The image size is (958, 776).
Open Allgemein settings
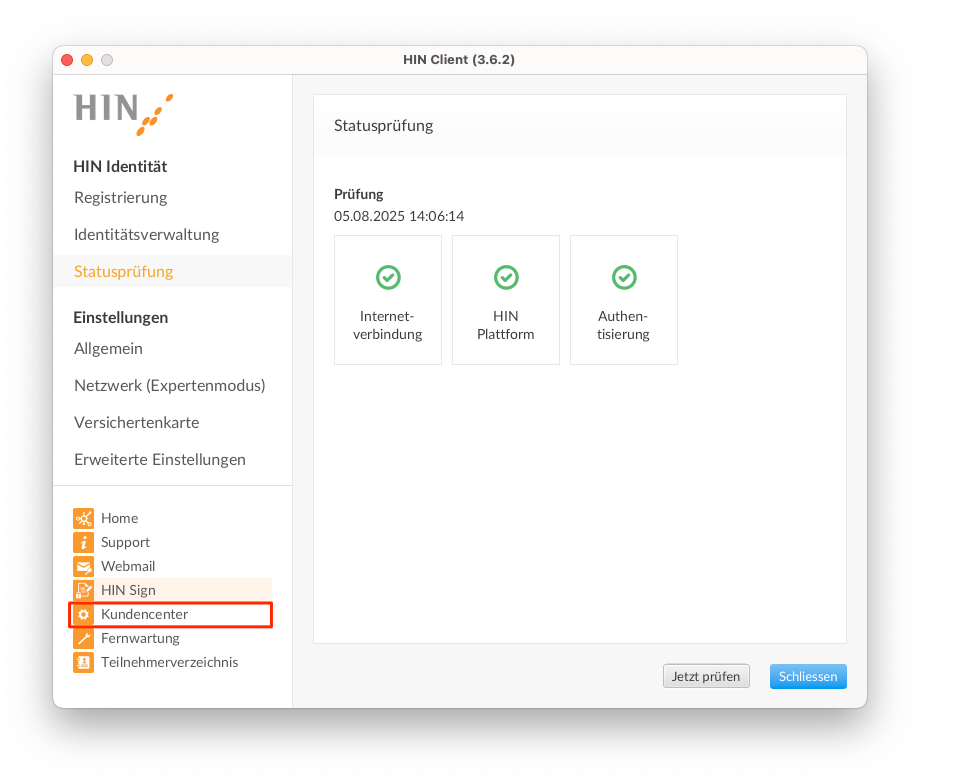[108, 348]
